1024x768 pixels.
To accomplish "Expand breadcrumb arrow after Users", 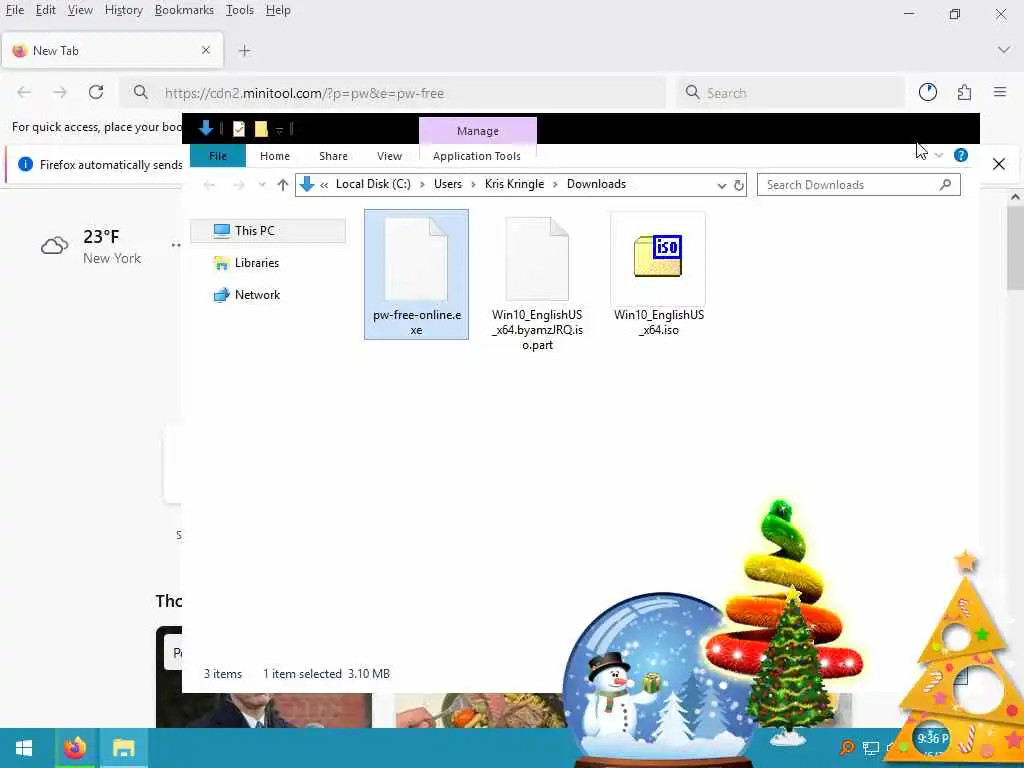I will pos(473,185).
